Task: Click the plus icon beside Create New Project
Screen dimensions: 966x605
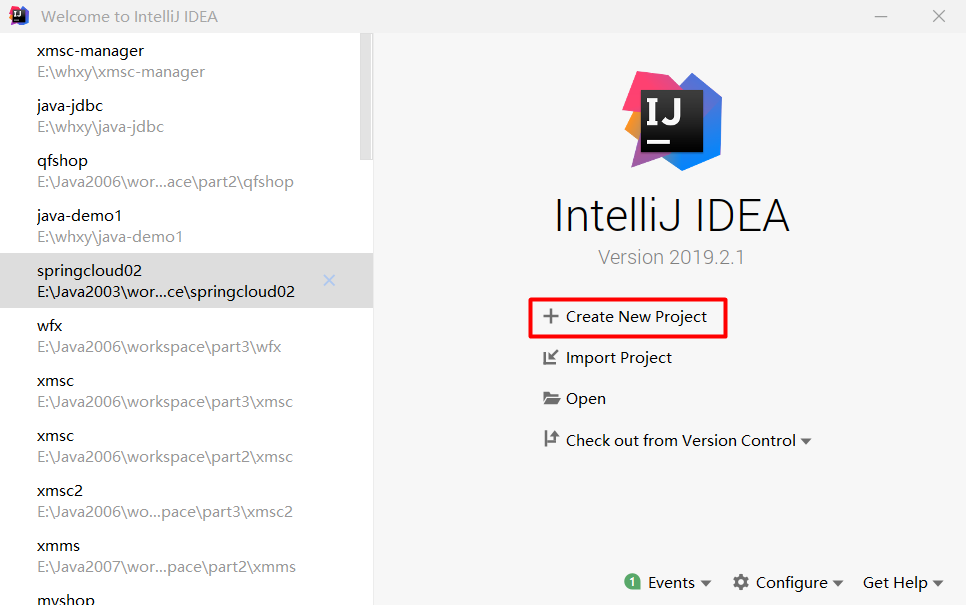Action: [x=550, y=317]
